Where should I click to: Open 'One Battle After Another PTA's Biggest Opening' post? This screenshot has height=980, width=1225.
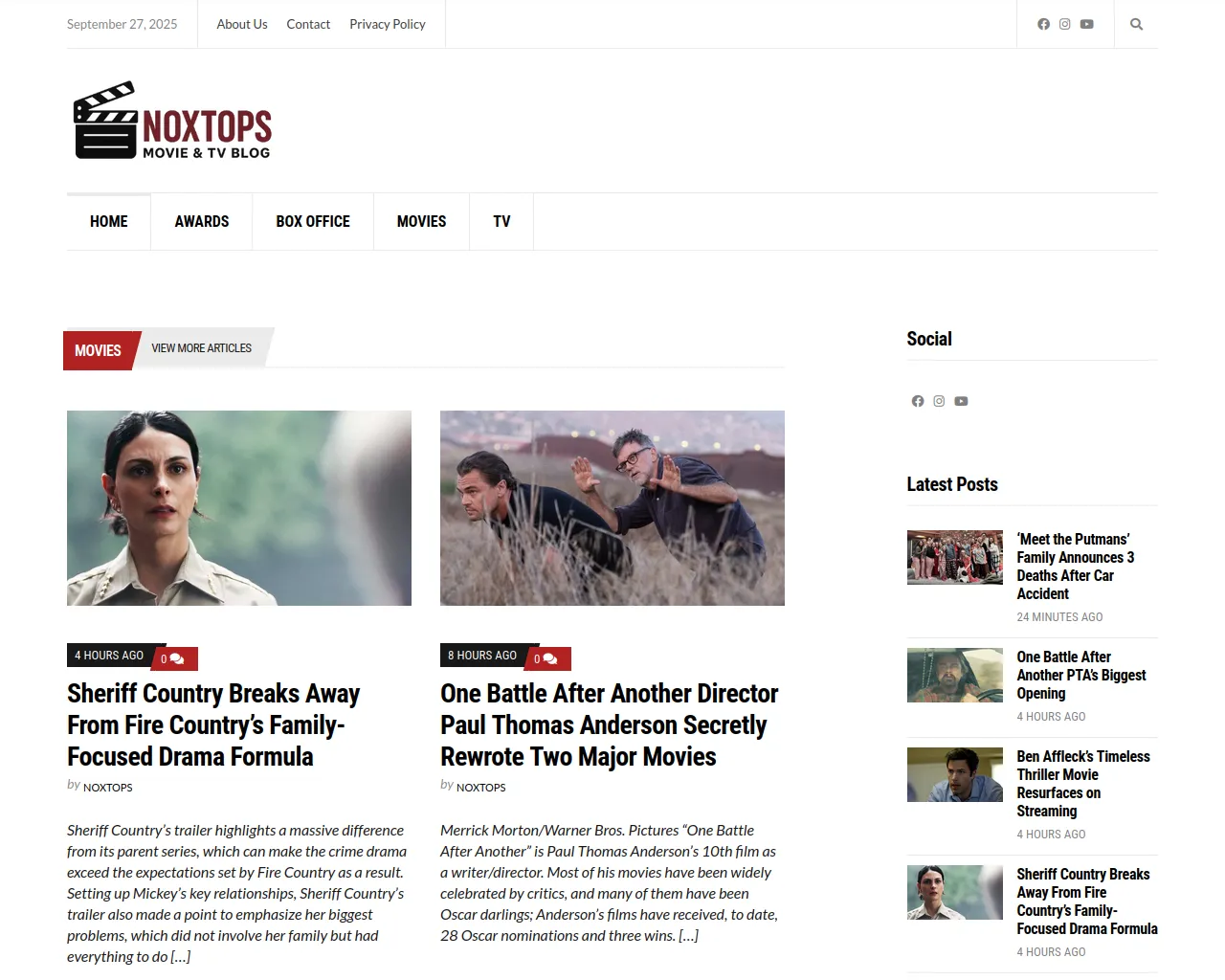pos(1081,675)
